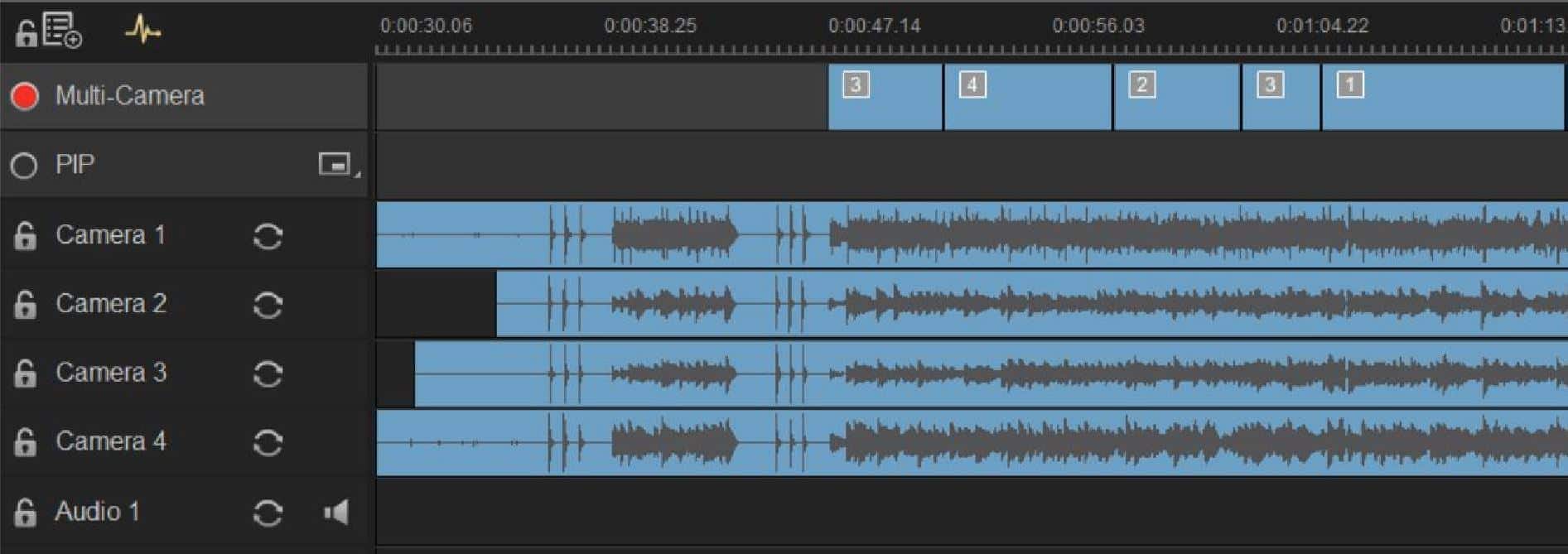Lock the Camera 4 track
The width and height of the screenshot is (1568, 554).
tap(26, 442)
